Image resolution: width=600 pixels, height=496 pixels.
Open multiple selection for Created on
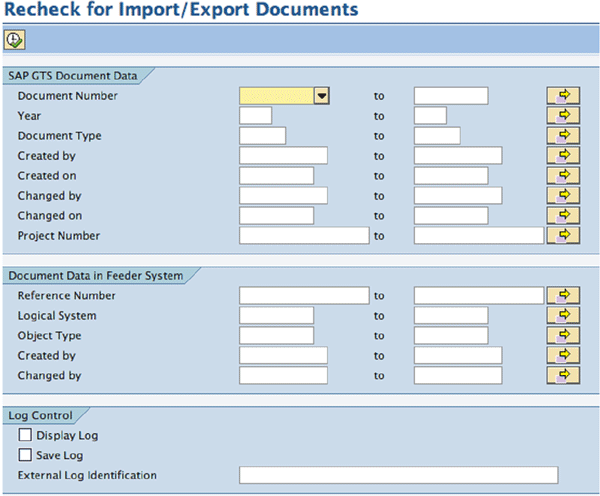[563, 176]
